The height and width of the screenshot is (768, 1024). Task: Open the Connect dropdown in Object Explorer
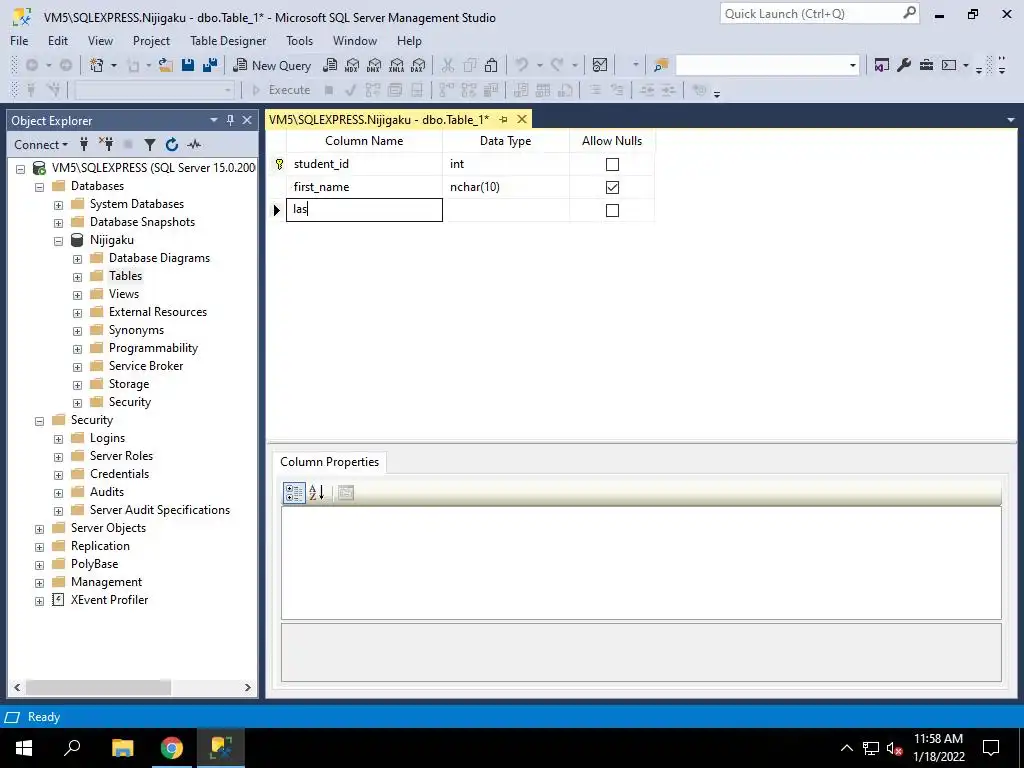41,144
